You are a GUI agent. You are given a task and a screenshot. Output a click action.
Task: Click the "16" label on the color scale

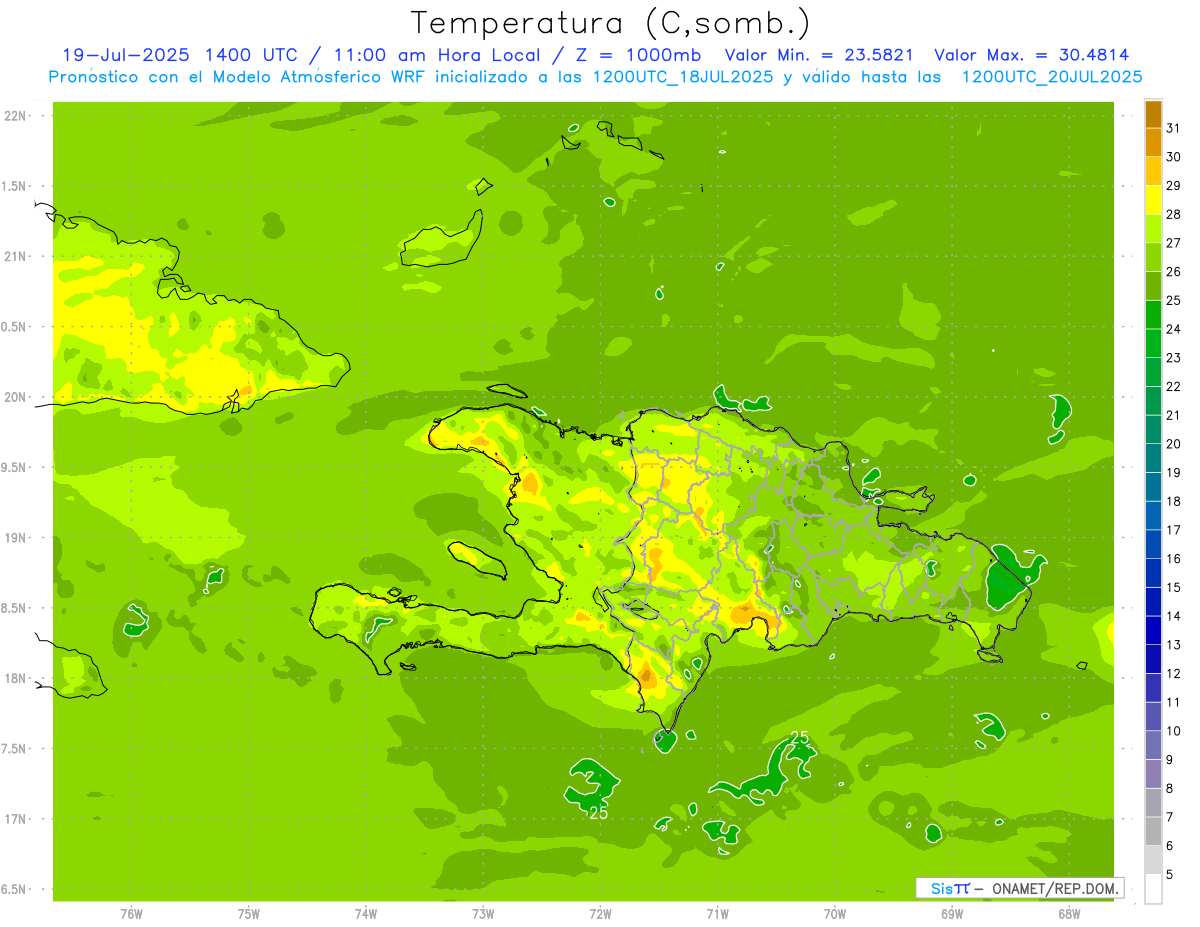(1173, 559)
